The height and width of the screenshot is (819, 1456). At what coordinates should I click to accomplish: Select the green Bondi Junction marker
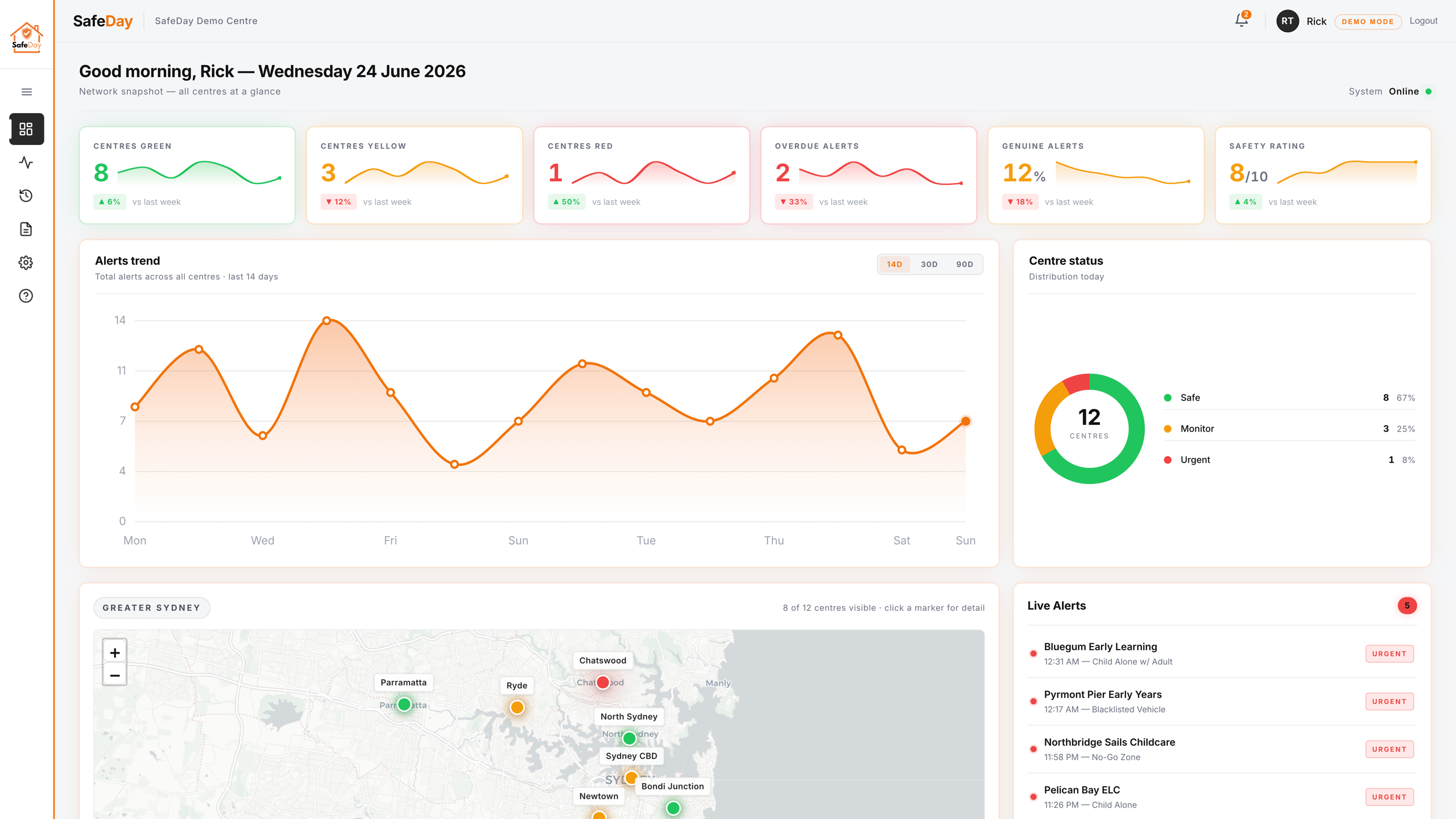(673, 808)
